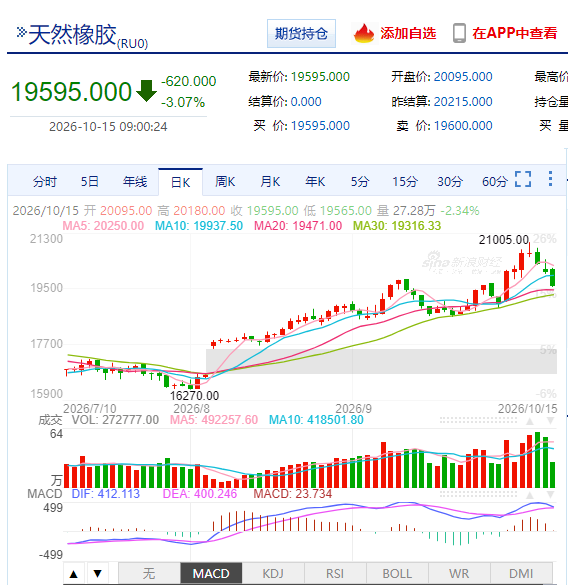Viewport: 568px width, 585px height.
Task: Select RSI indicator option
Action: coord(335,573)
